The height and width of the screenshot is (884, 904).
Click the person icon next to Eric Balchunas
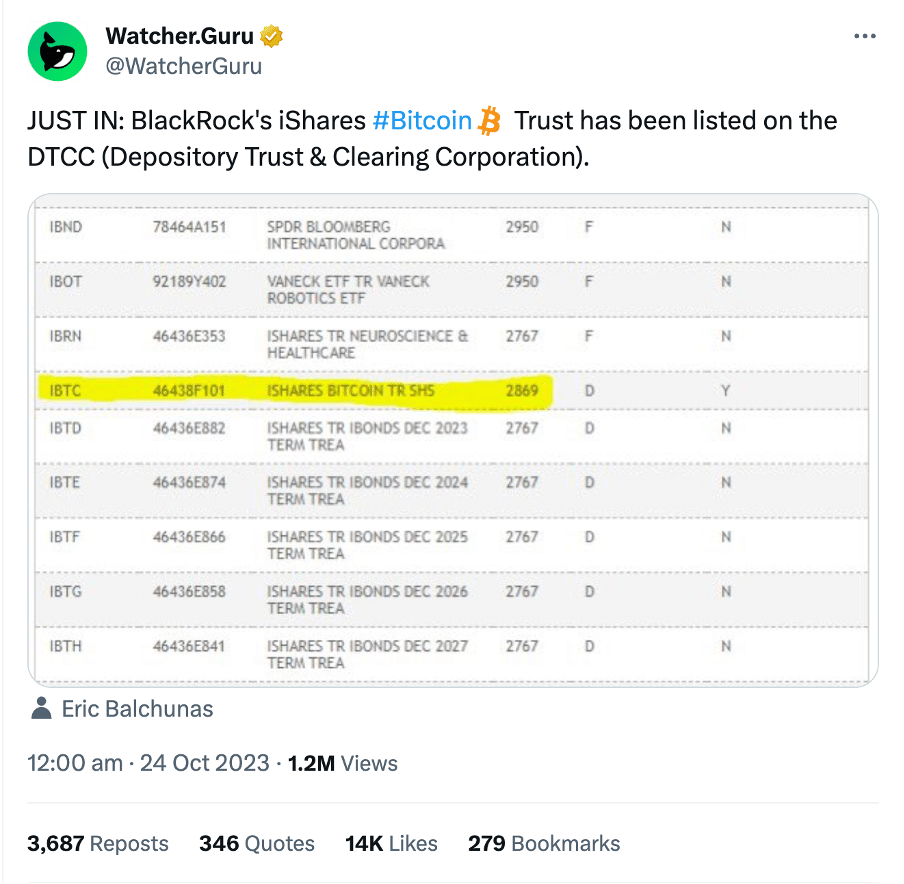tap(41, 709)
